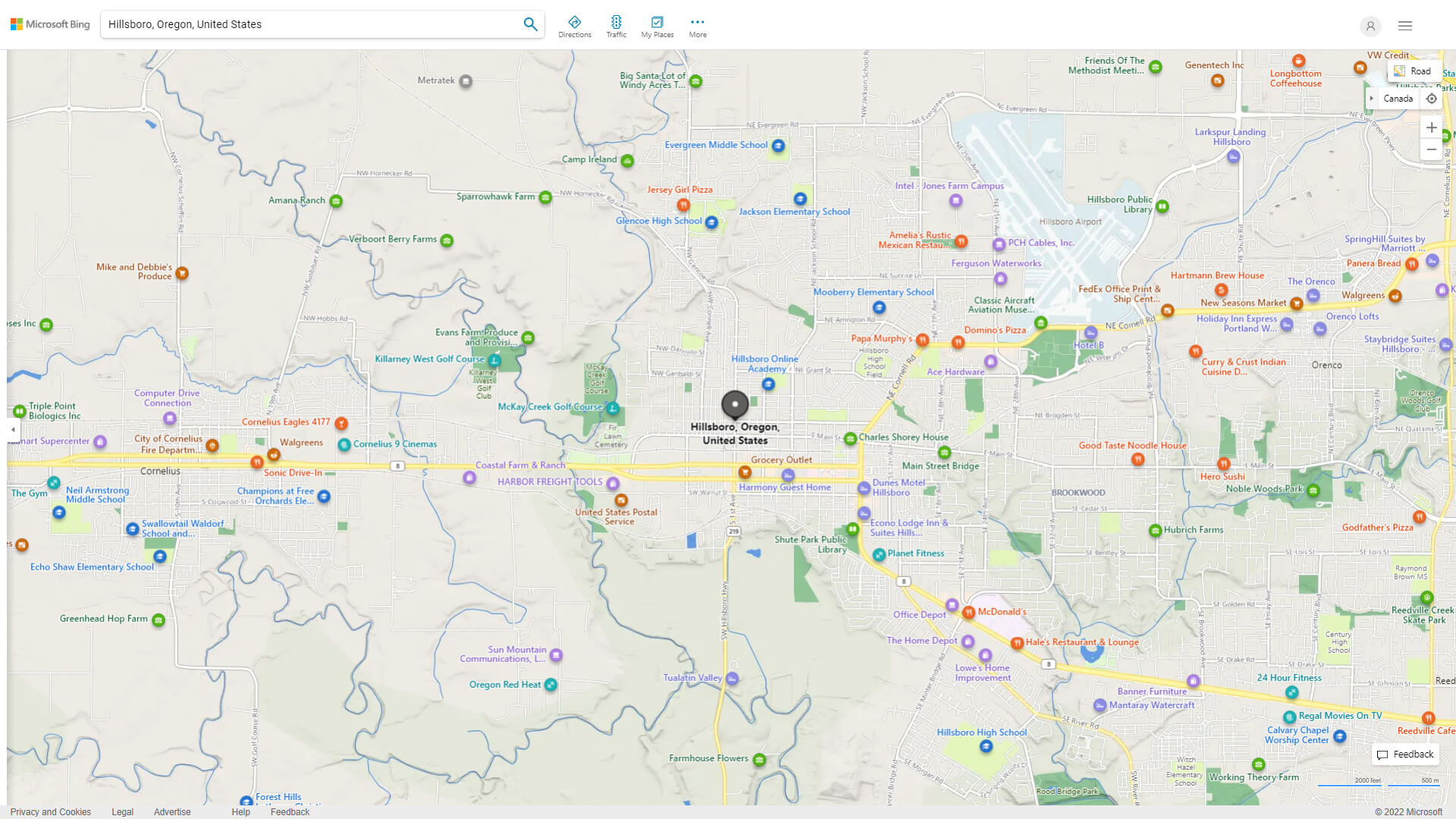Screen dimensions: 1456x819
Task: Open the Directions panel
Action: (575, 26)
